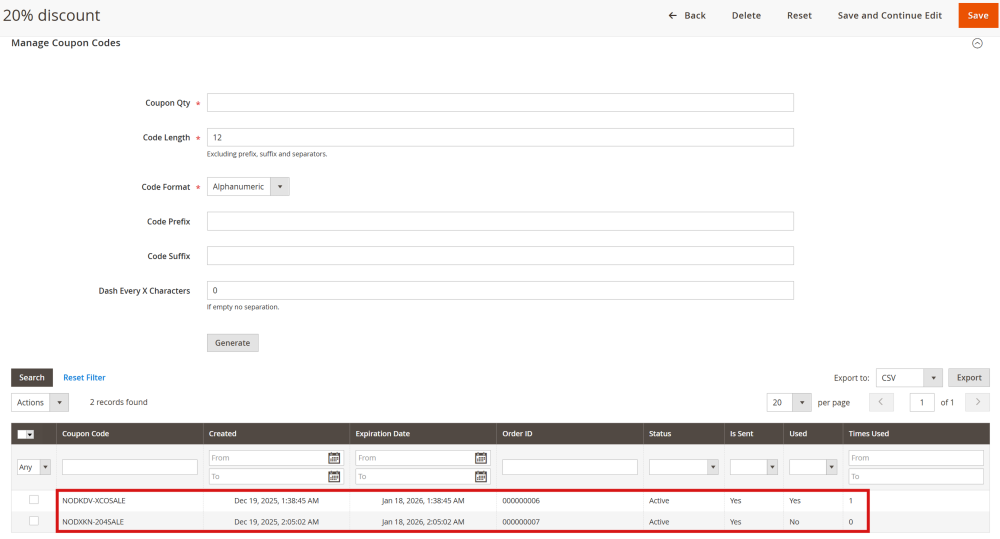
Task: Click coupon code NODXKN-204SALE
Action: 93,522
